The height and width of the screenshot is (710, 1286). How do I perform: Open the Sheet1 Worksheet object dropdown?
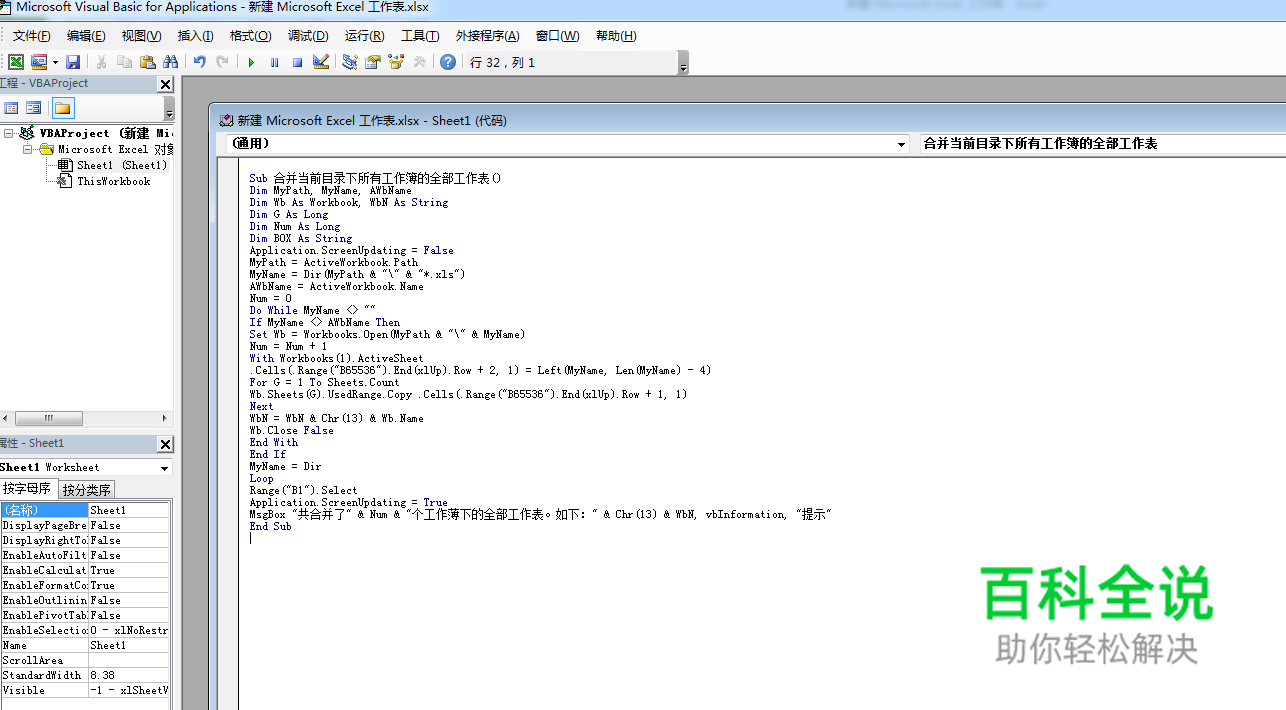pyautogui.click(x=164, y=468)
